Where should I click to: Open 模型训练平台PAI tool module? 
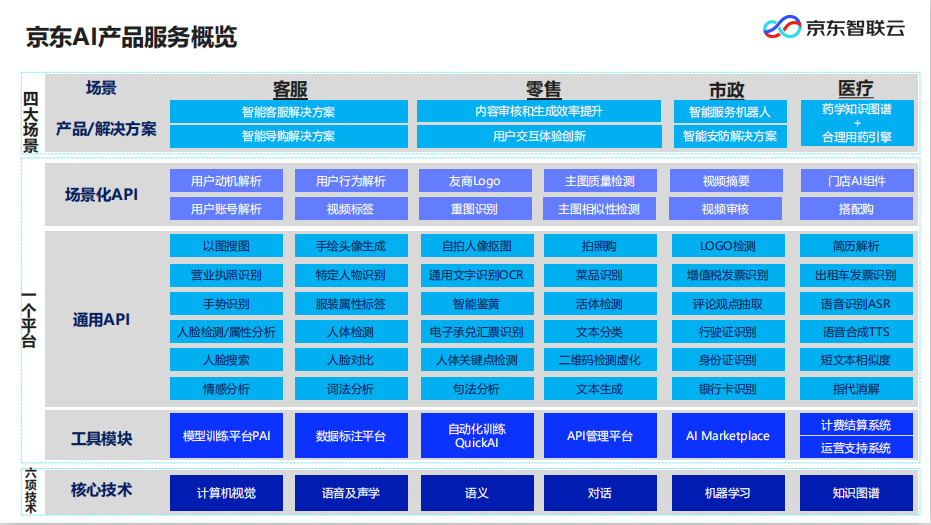[x=226, y=435]
